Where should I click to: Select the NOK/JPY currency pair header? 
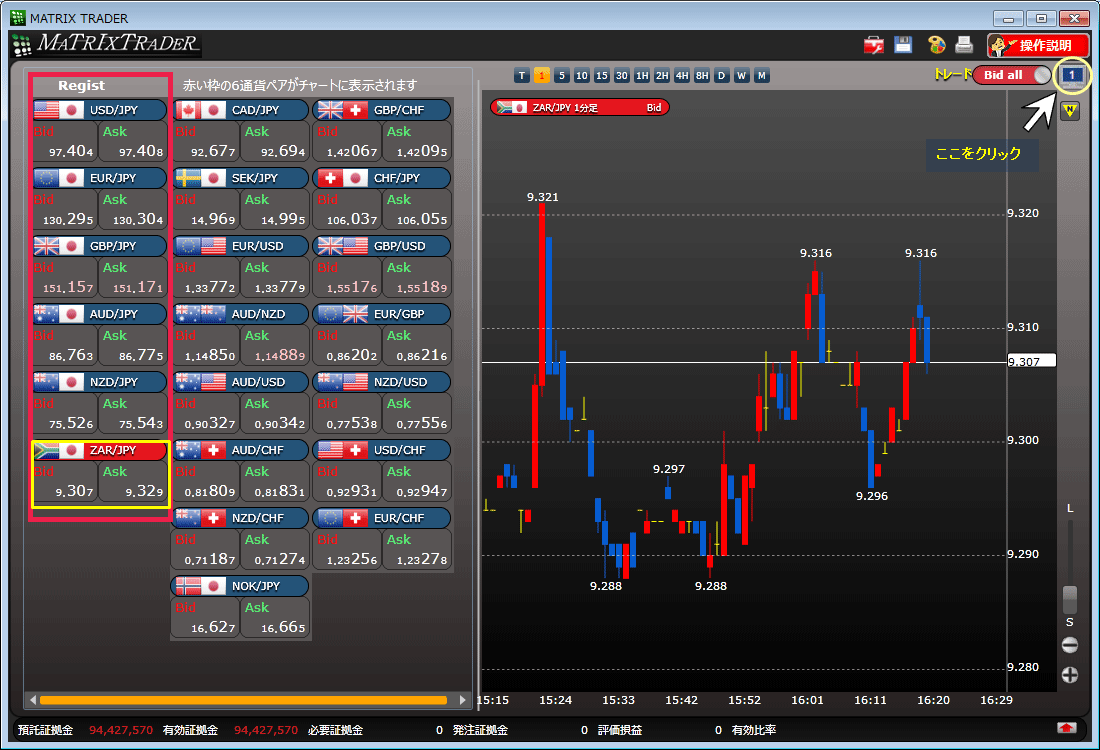pos(241,587)
